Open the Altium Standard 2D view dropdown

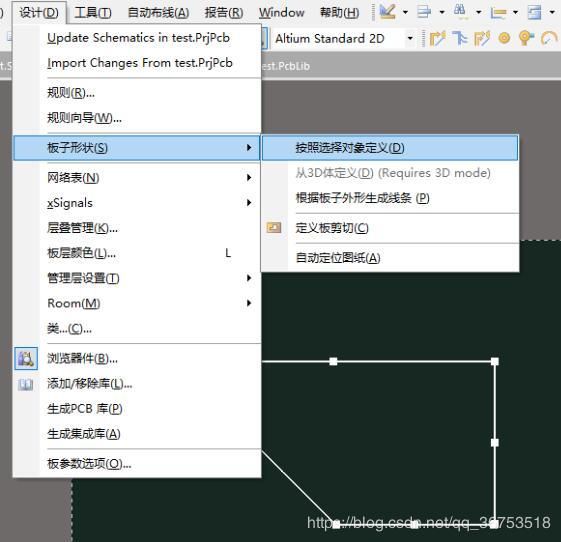pyautogui.click(x=410, y=38)
